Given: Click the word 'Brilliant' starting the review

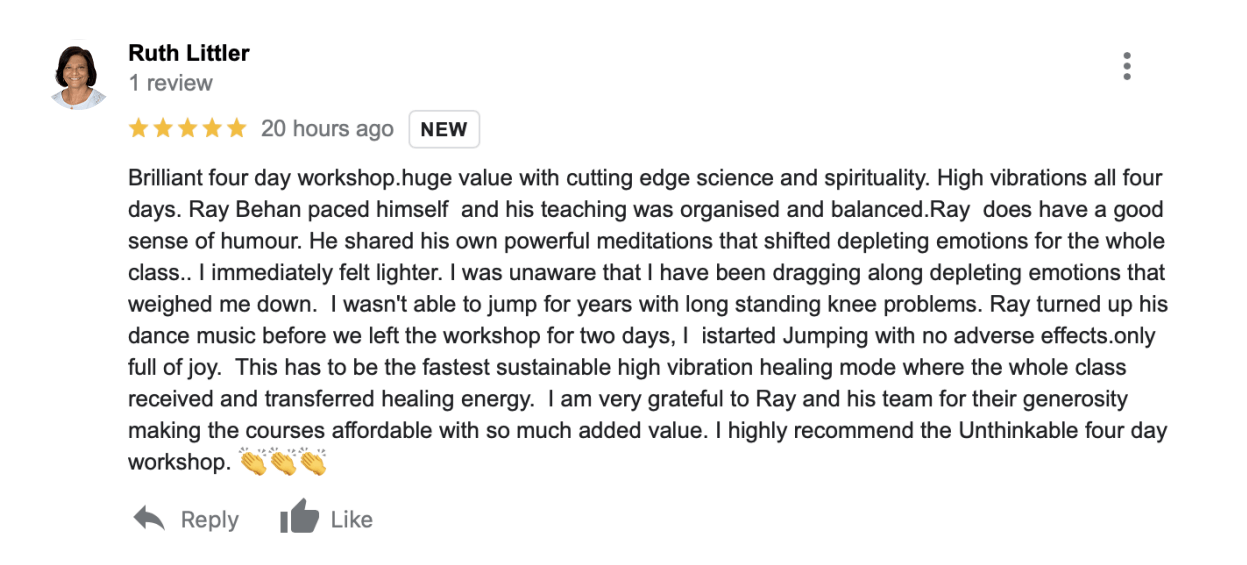Looking at the screenshot, I should point(163,179).
